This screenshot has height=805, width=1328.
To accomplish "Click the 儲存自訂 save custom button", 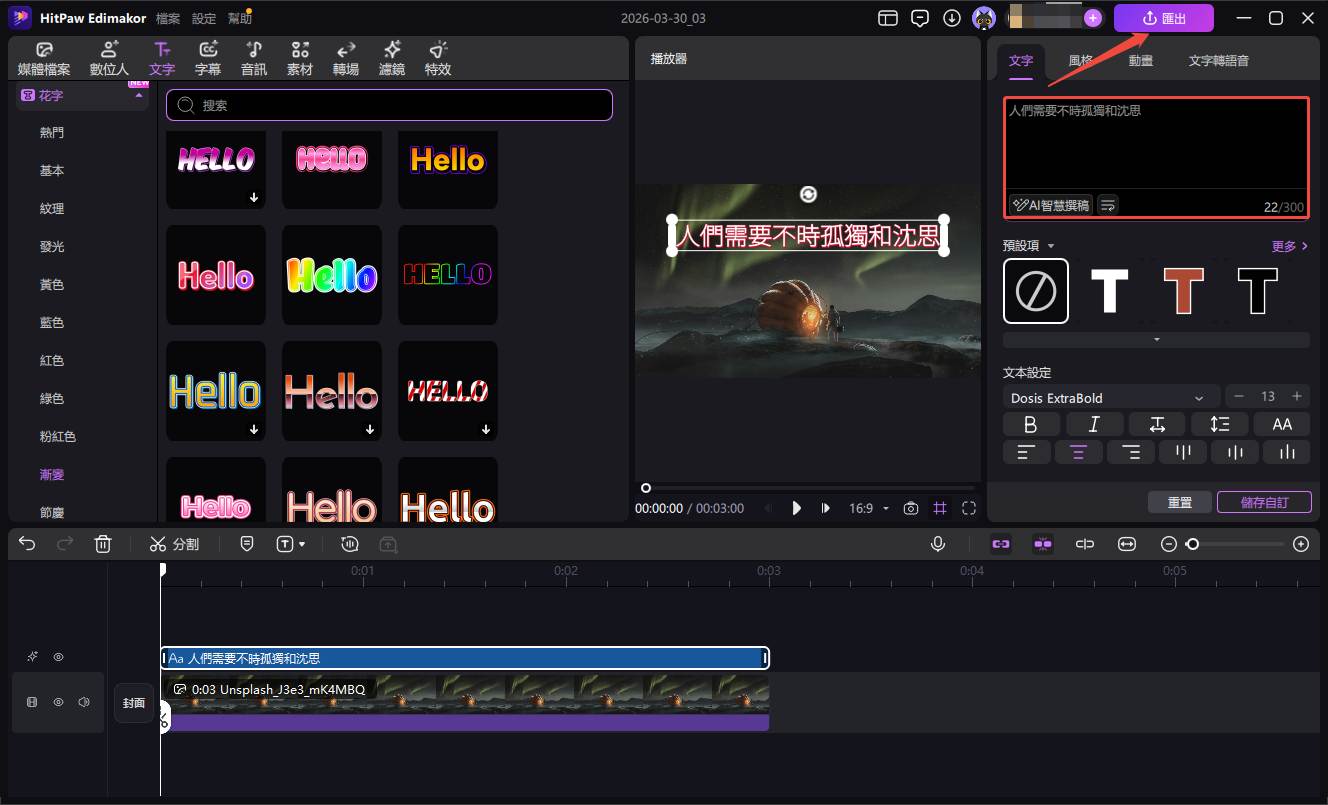I will pos(1264,502).
